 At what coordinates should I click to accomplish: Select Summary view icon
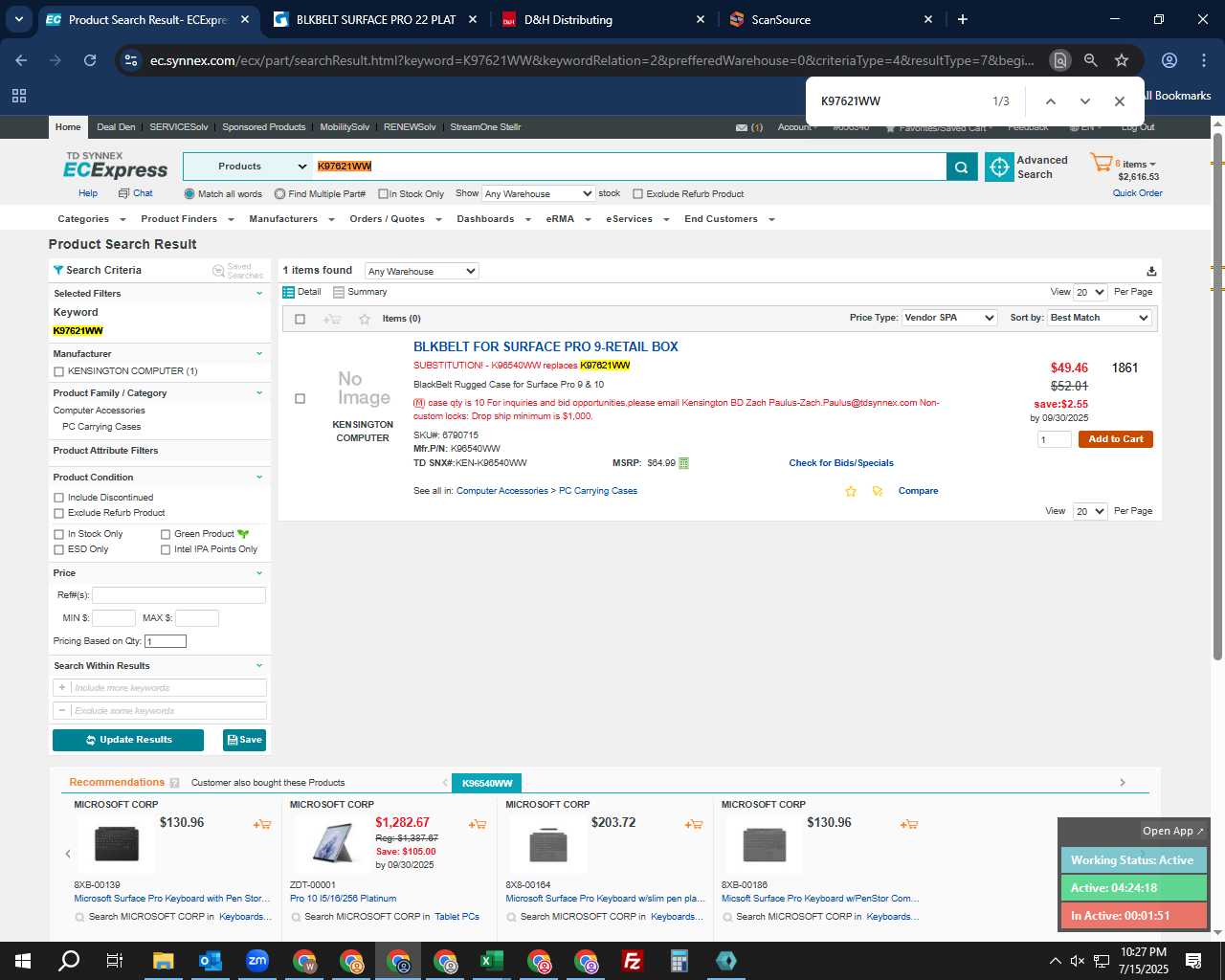click(x=339, y=292)
